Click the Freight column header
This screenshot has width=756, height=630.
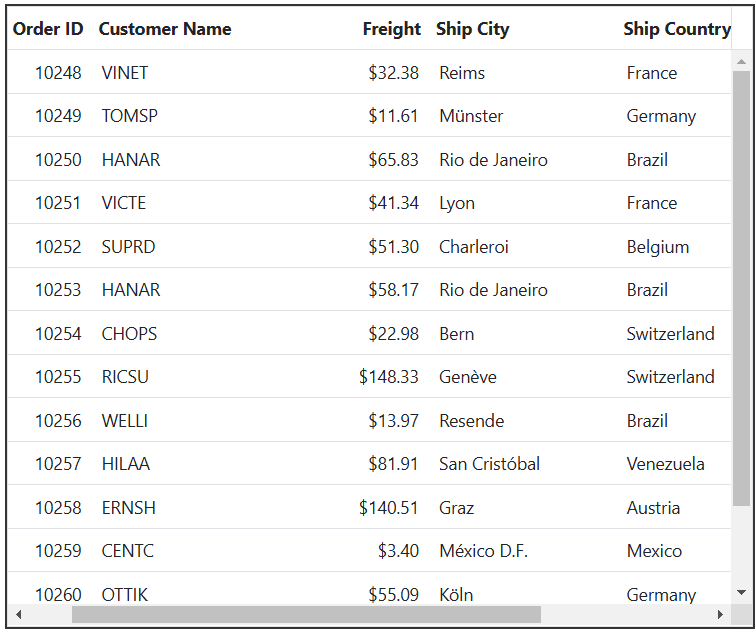pyautogui.click(x=392, y=29)
